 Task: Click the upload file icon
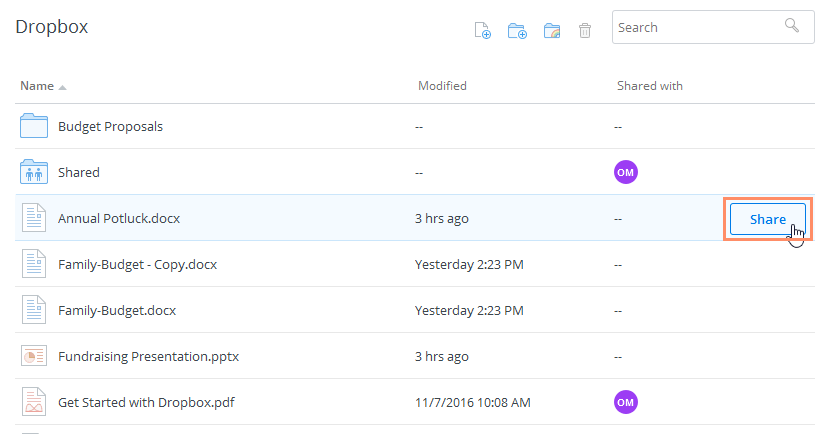coord(482,30)
